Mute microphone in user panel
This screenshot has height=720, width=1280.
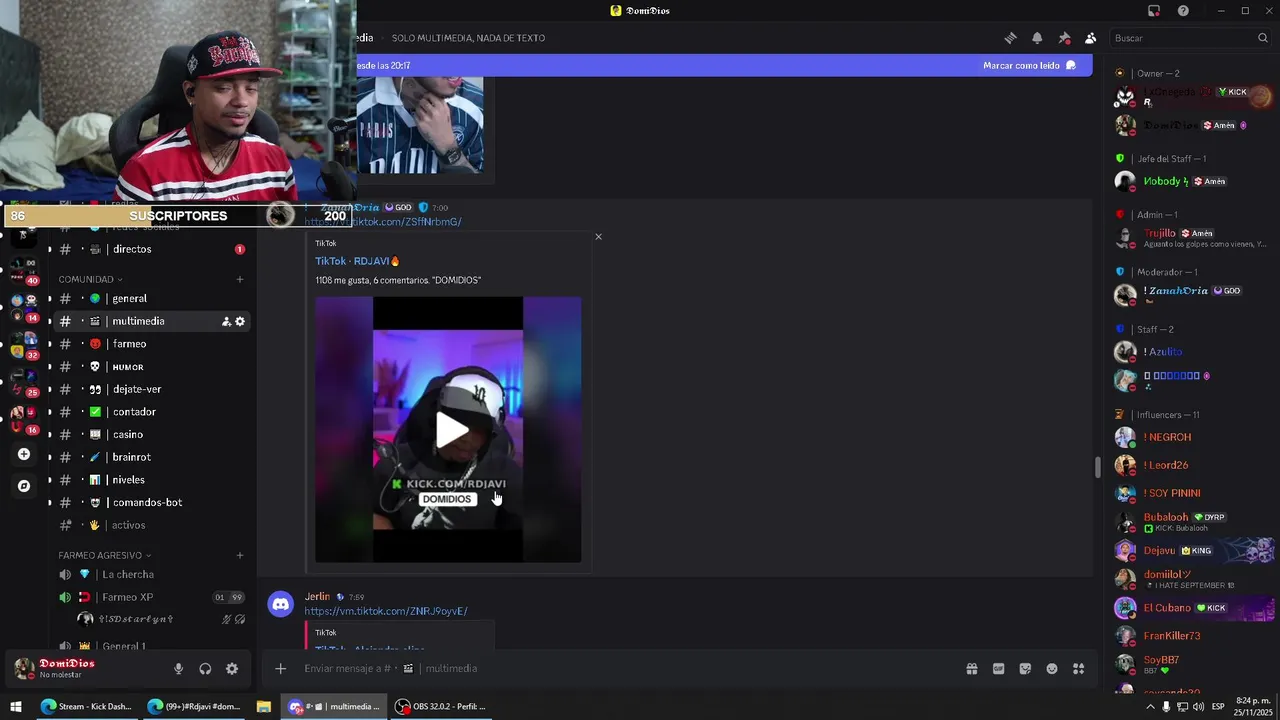(x=178, y=669)
